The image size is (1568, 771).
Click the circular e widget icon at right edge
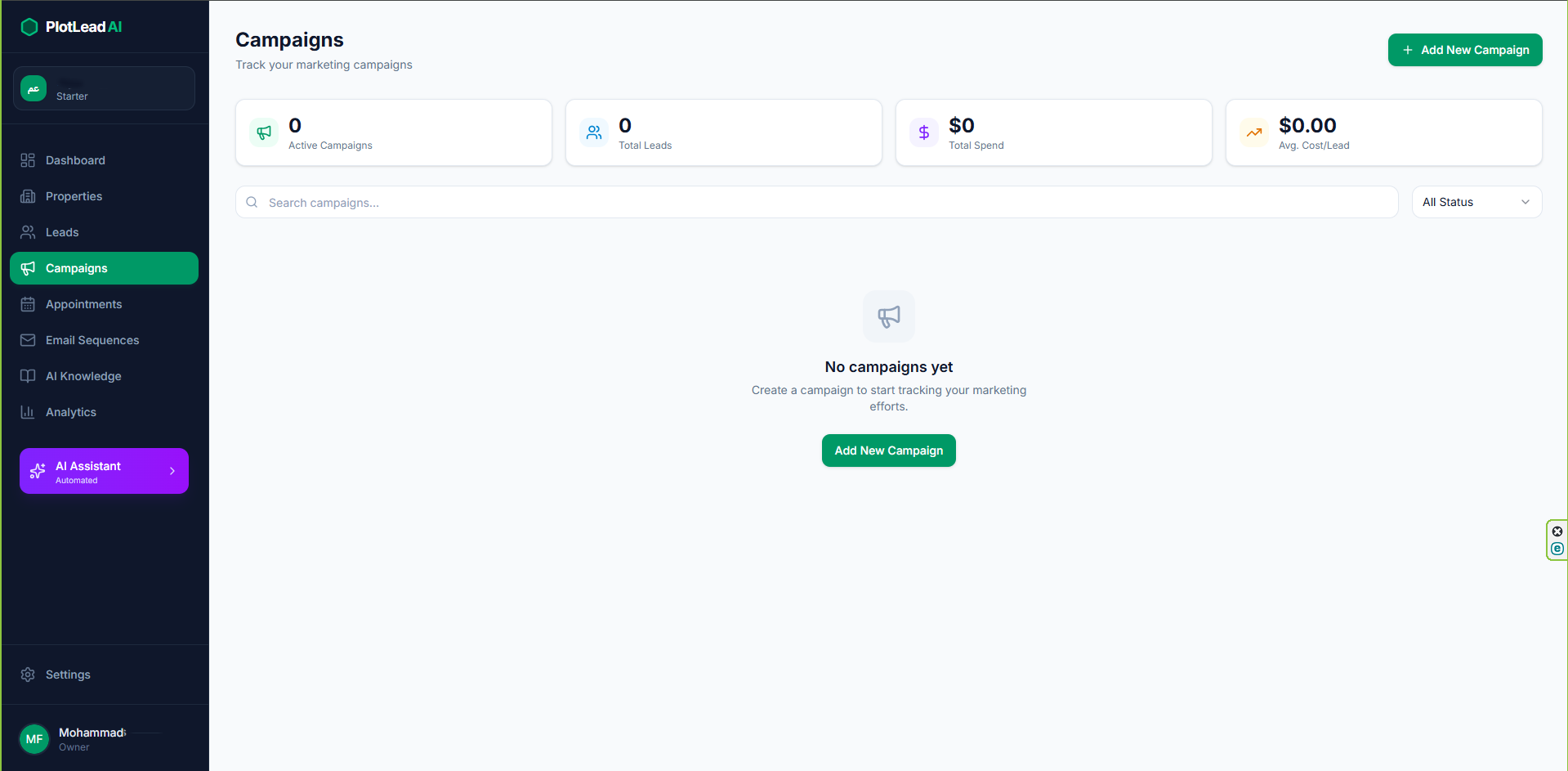pos(1557,549)
